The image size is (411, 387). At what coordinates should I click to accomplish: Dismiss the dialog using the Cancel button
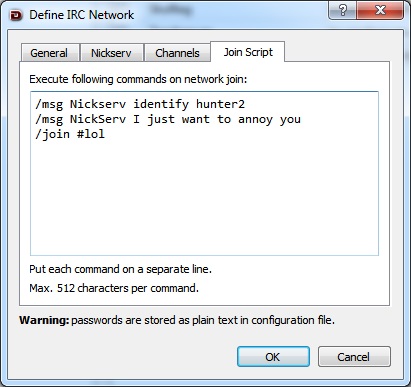tap(354, 357)
